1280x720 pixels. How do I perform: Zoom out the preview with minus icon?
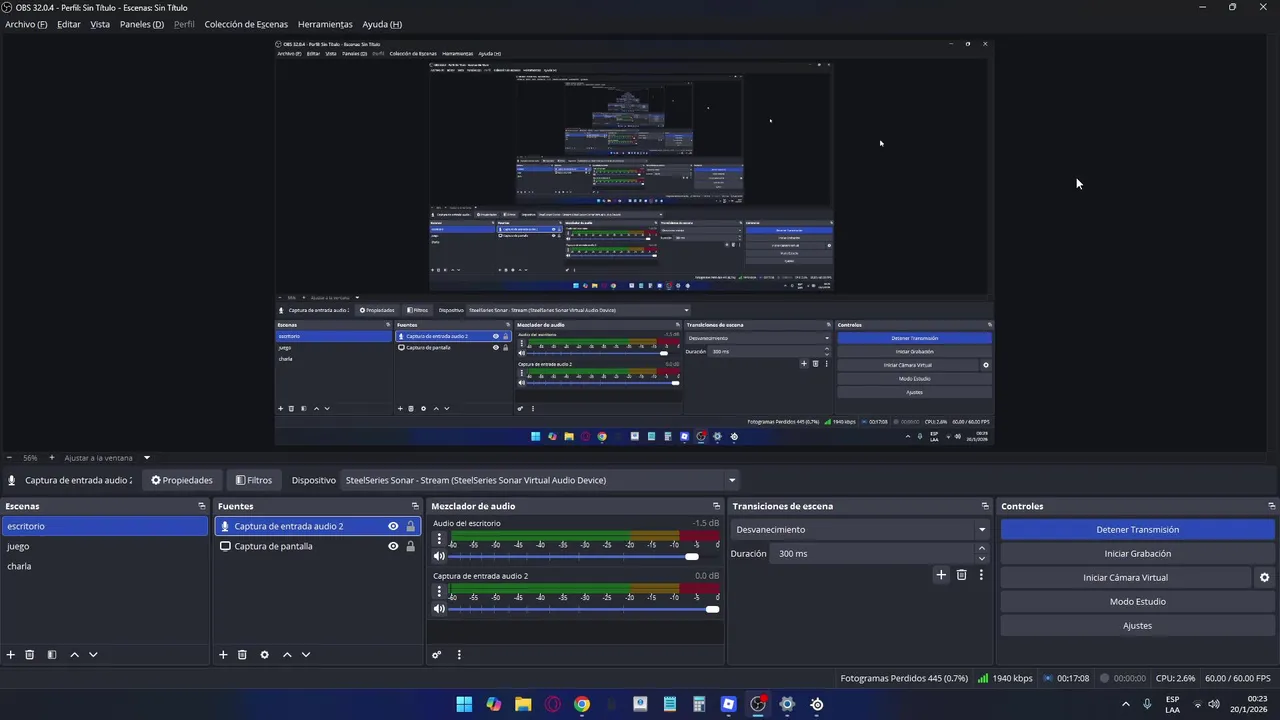point(9,458)
